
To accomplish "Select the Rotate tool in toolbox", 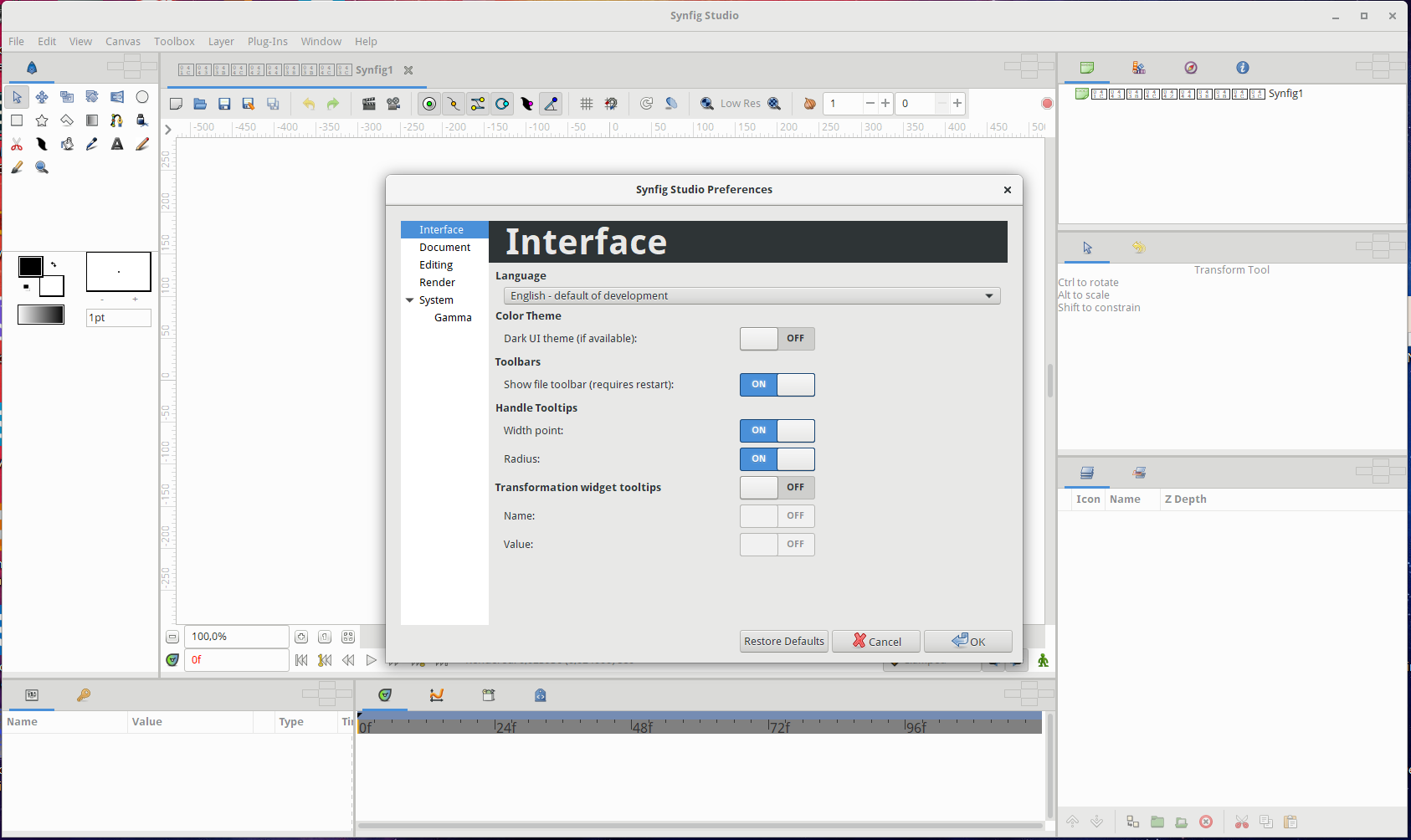I will click(x=92, y=97).
